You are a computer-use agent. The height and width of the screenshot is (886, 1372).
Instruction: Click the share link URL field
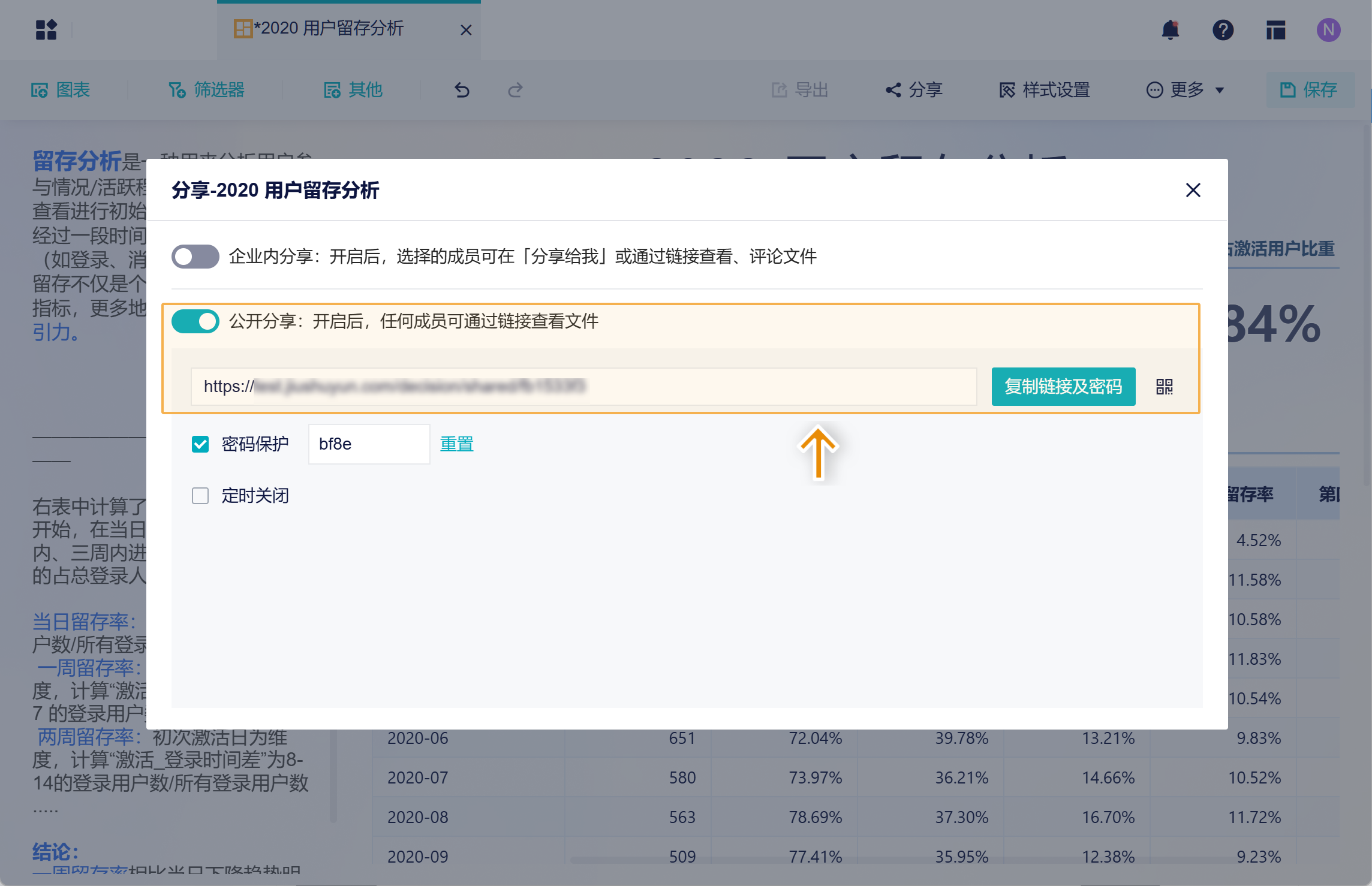[x=583, y=387]
